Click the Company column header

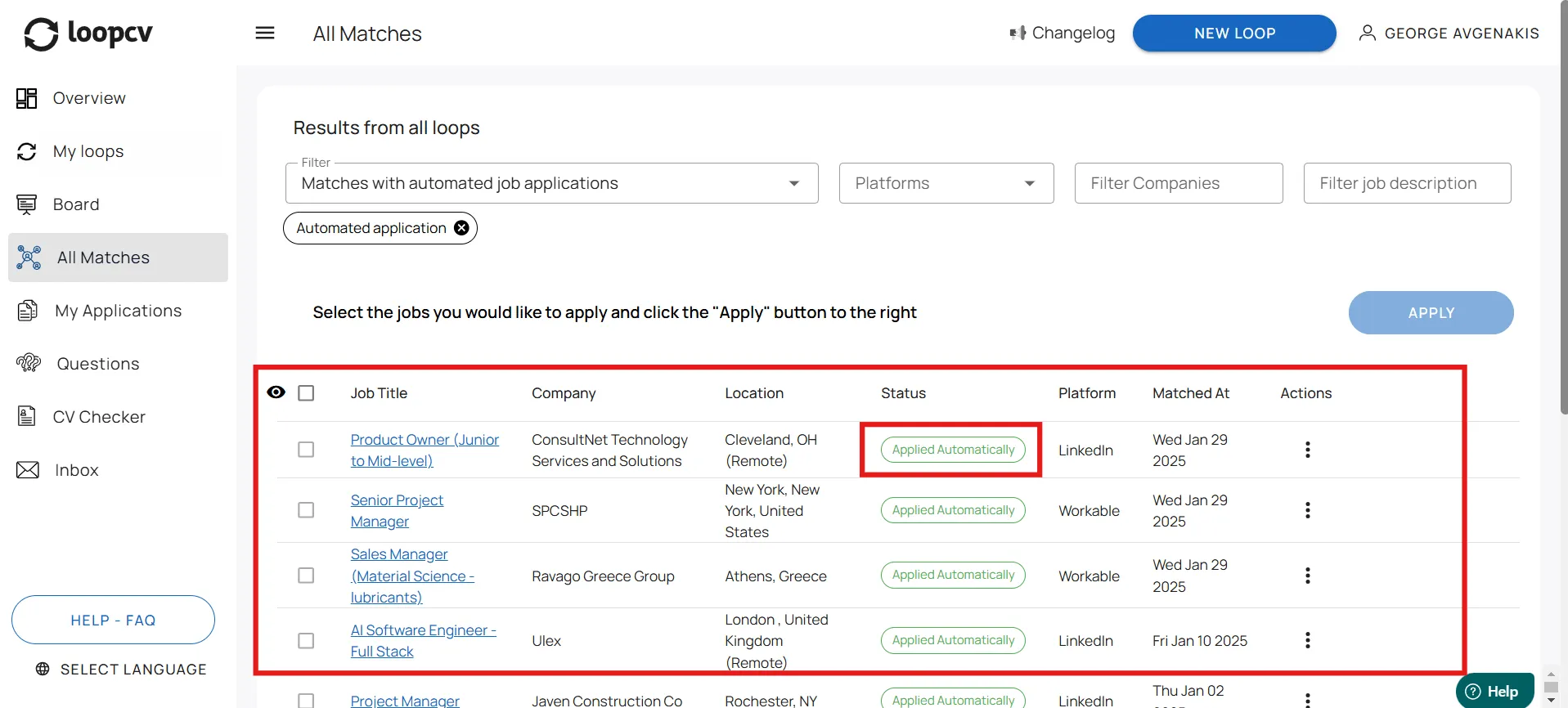[x=564, y=393]
